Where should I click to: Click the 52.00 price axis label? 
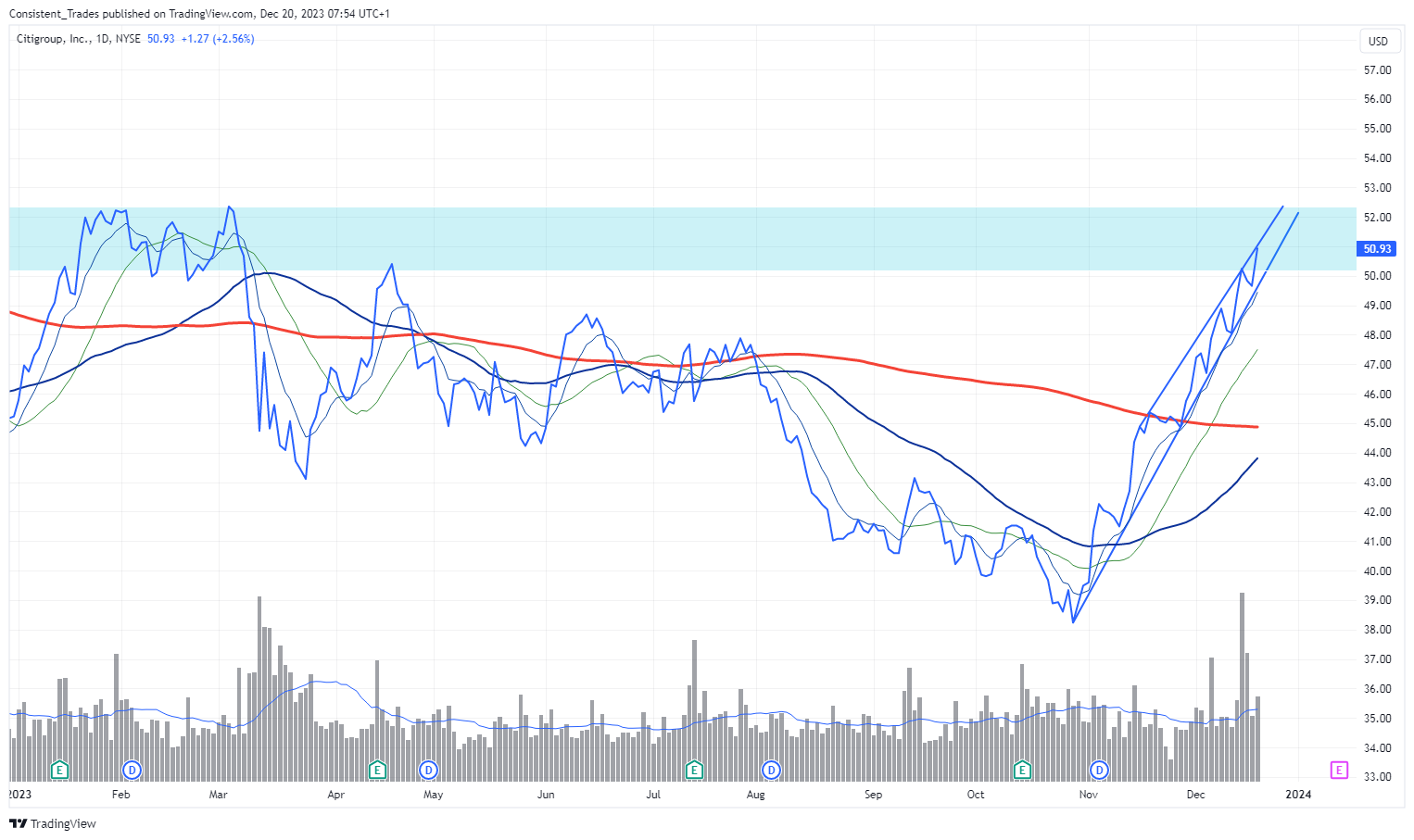click(1377, 218)
